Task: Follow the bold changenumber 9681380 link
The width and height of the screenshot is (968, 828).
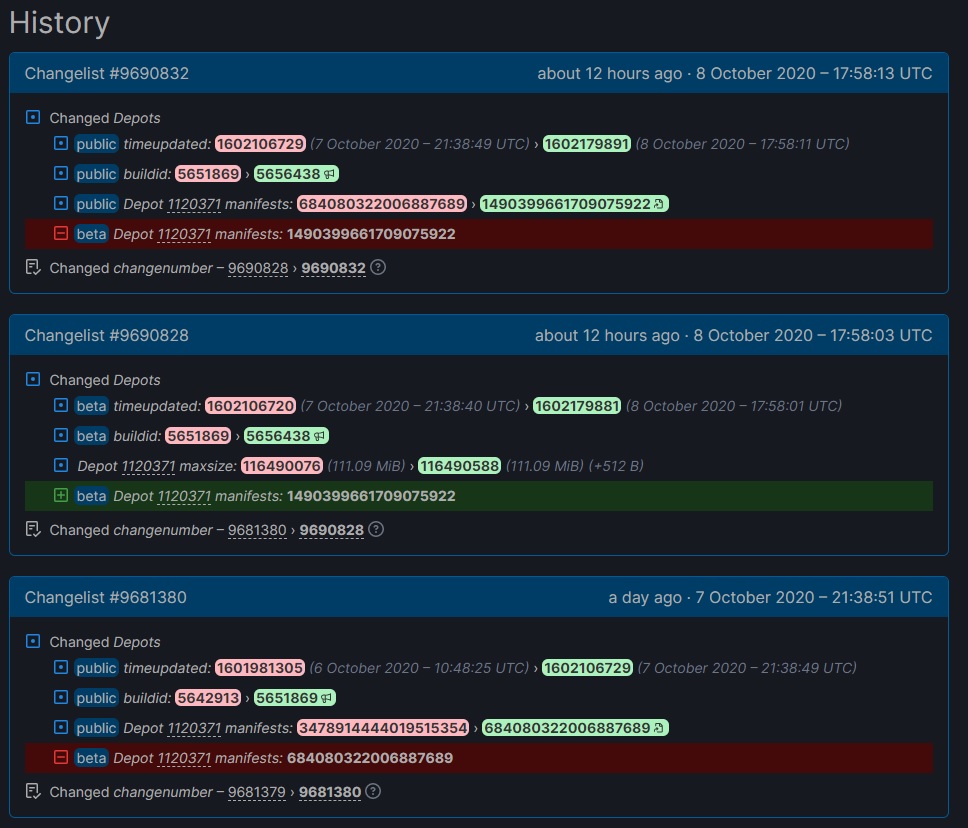Action: pos(330,792)
